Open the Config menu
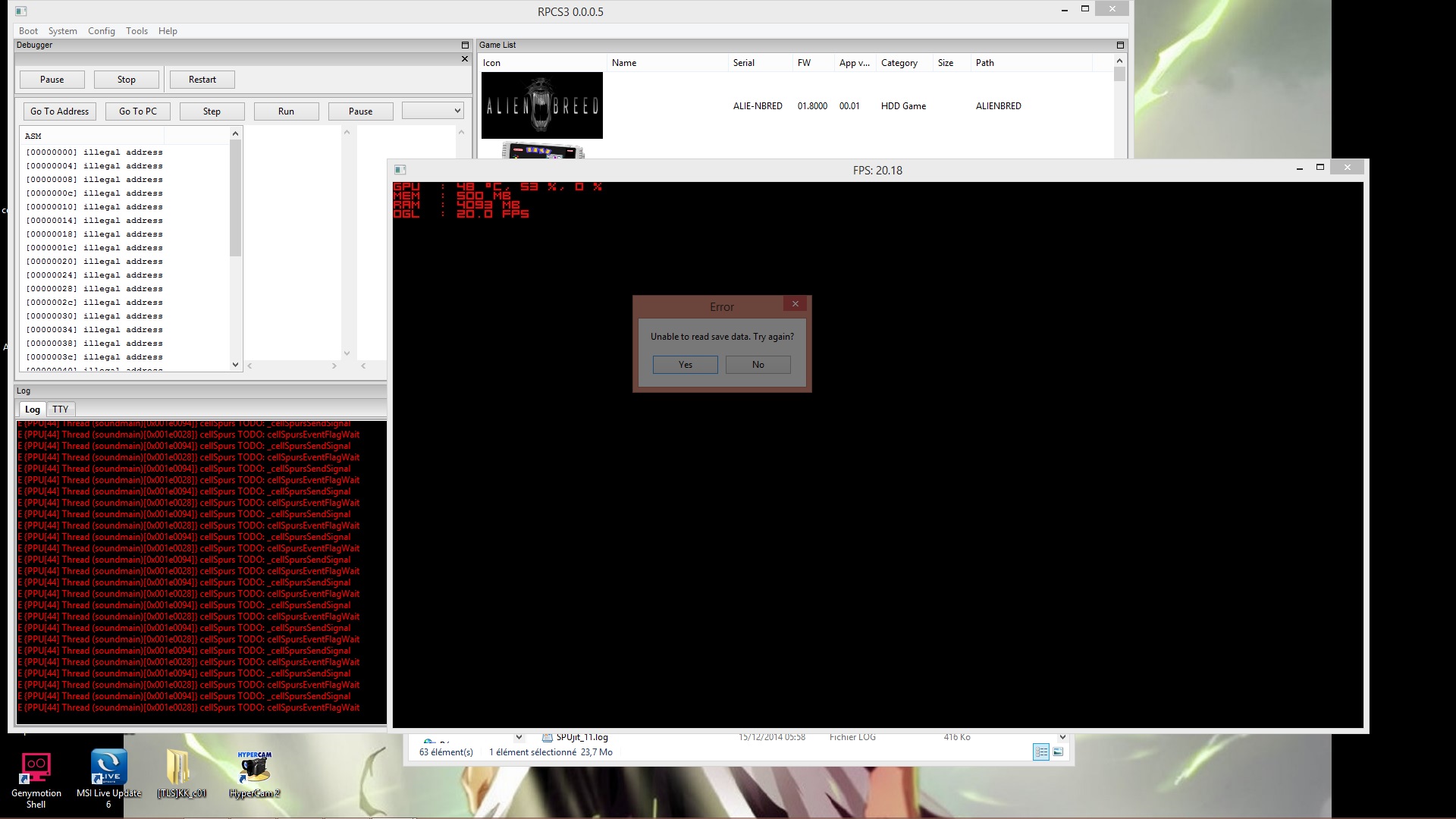This screenshot has height=819, width=1456. tap(101, 31)
